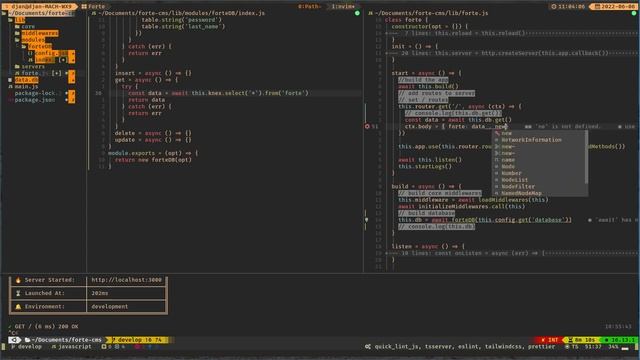Screen dimensions: 640x360
Task: Click the develop git branch prompt segment
Action: tap(138, 340)
